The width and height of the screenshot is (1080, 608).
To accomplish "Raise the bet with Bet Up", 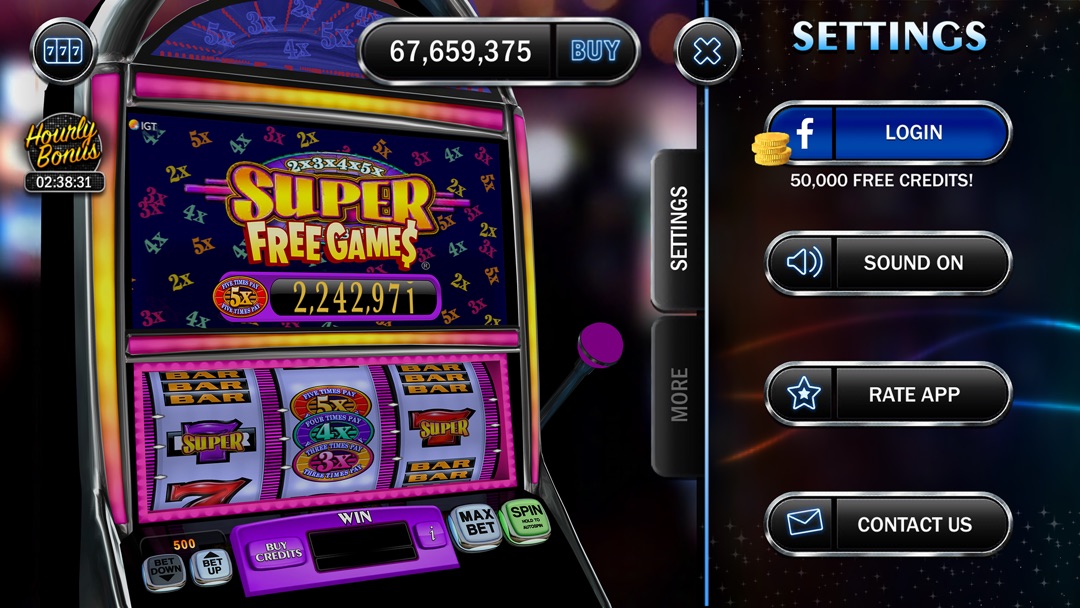I will pyautogui.click(x=211, y=566).
